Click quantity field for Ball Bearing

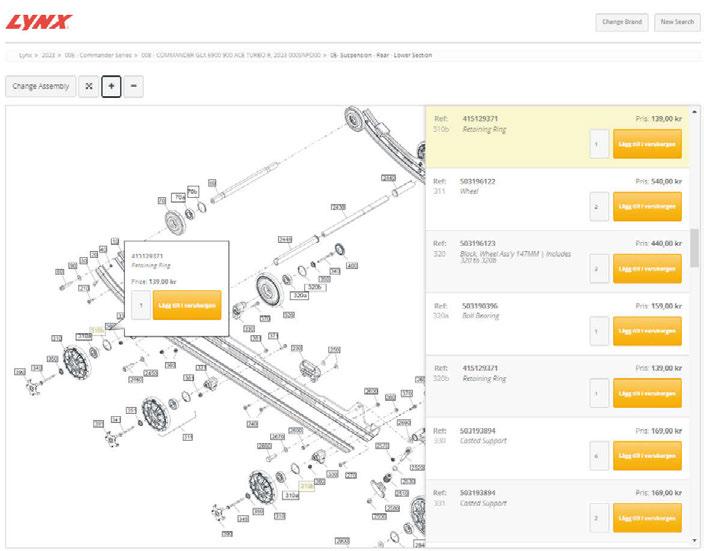[599, 331]
